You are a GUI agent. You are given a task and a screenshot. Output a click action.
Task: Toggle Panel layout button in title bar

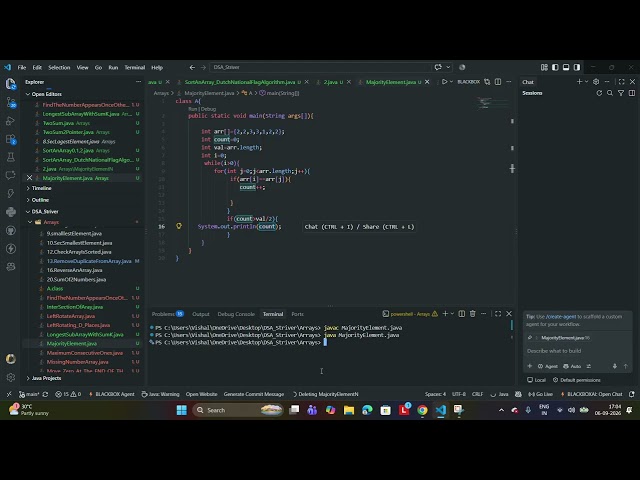[566, 67]
